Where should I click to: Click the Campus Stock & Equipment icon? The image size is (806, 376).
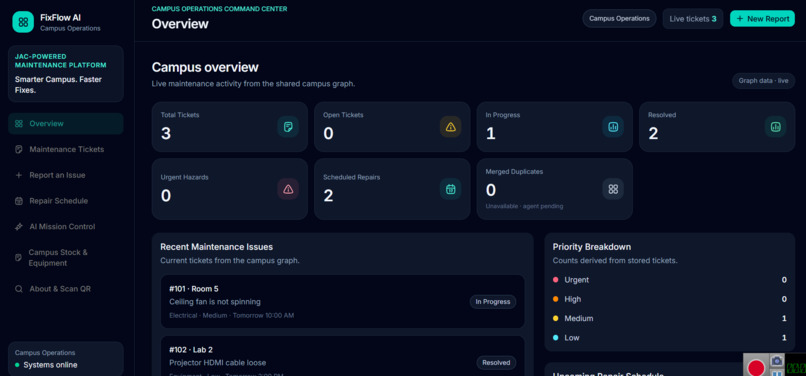click(x=19, y=257)
